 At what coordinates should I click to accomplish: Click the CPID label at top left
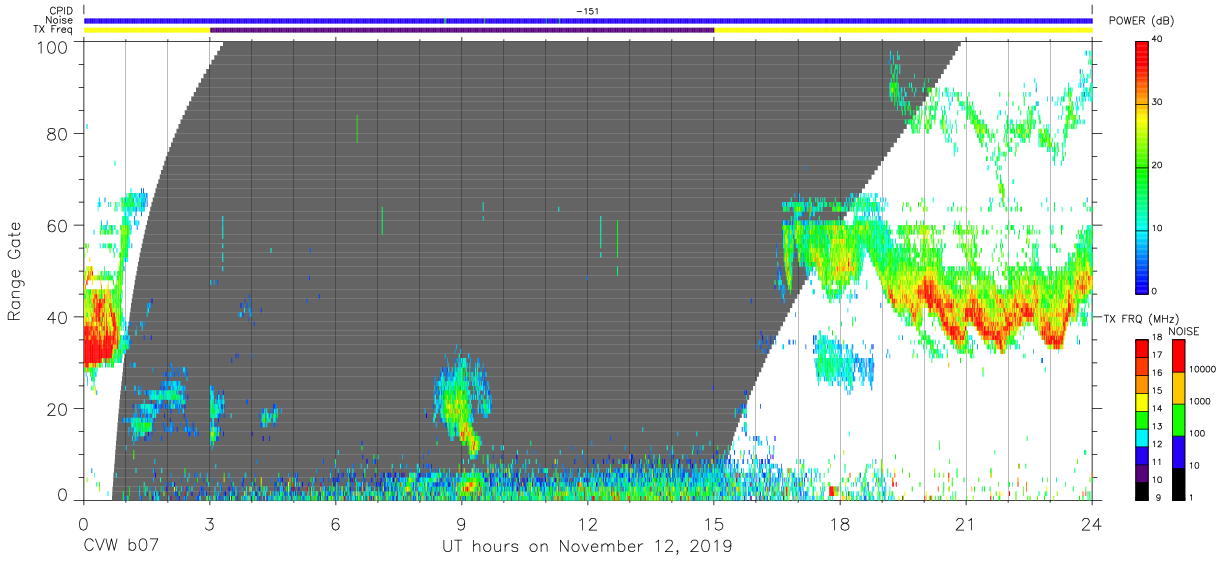pyautogui.click(x=59, y=11)
